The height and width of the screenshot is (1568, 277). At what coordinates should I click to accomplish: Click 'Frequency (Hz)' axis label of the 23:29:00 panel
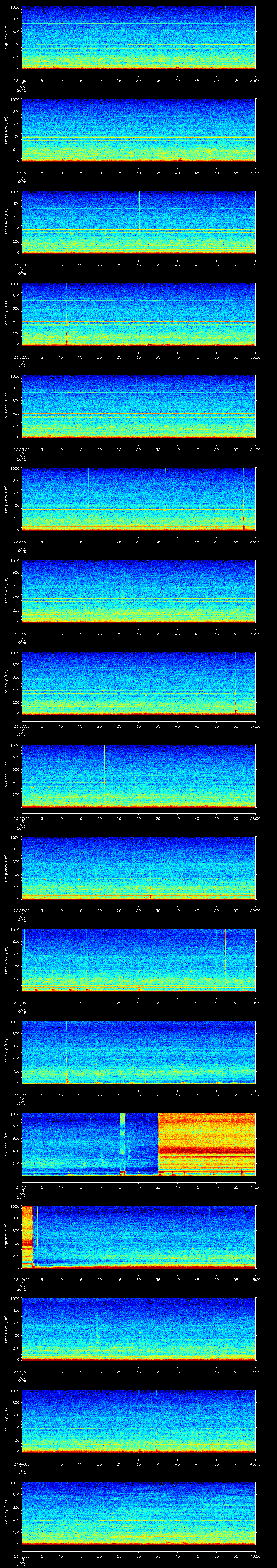point(6,38)
